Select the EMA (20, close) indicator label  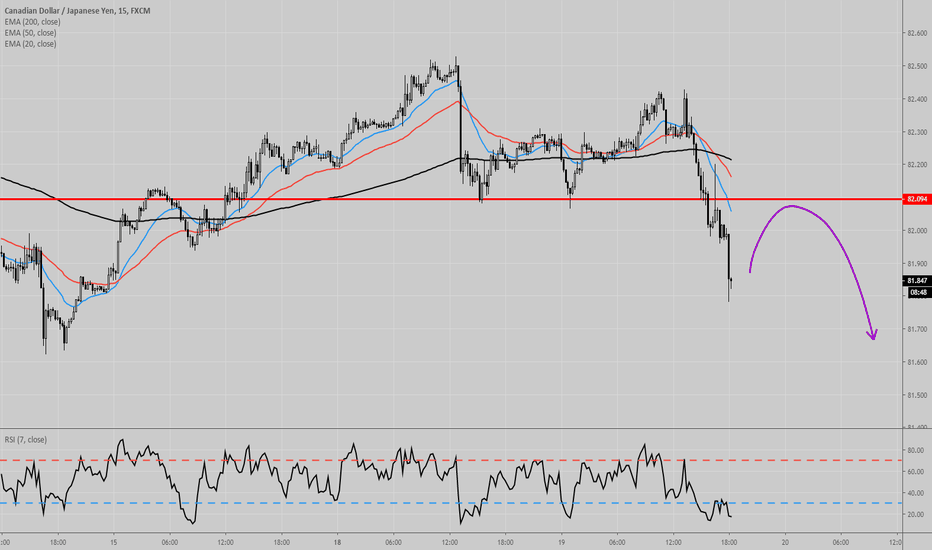(27, 44)
